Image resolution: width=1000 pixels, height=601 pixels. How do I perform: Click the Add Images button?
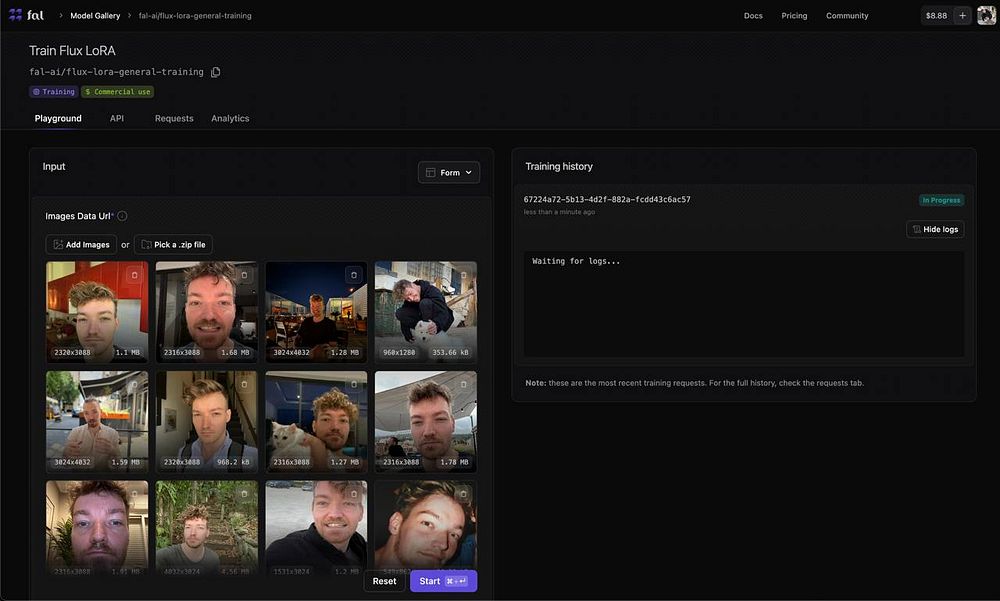[82, 244]
